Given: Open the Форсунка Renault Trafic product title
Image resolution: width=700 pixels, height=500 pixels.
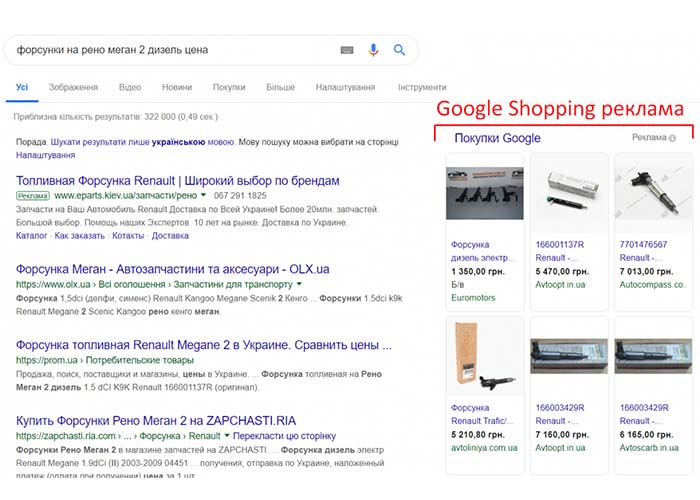Looking at the screenshot, I should coord(482,414).
